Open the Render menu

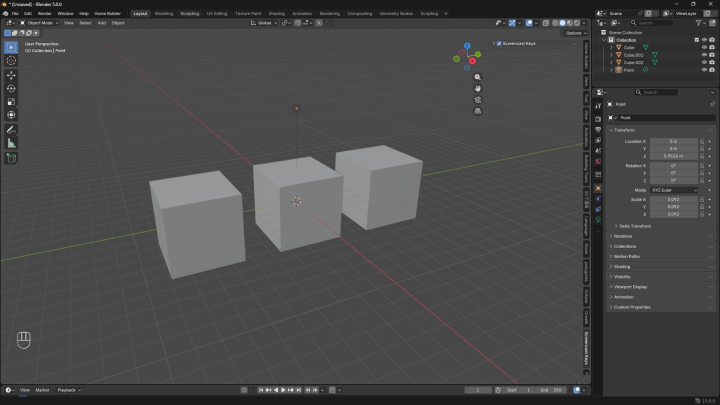pos(45,13)
